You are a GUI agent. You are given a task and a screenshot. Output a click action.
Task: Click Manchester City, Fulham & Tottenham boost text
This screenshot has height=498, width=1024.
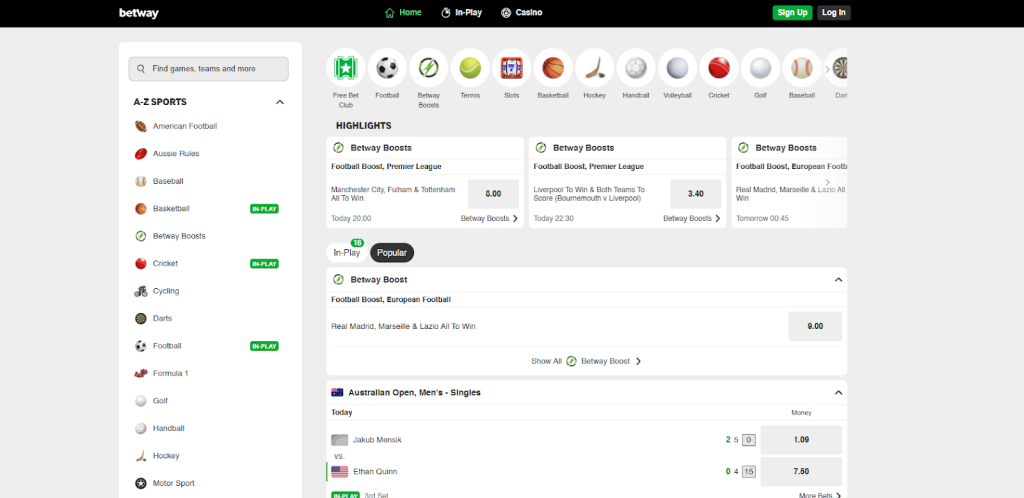coord(392,194)
